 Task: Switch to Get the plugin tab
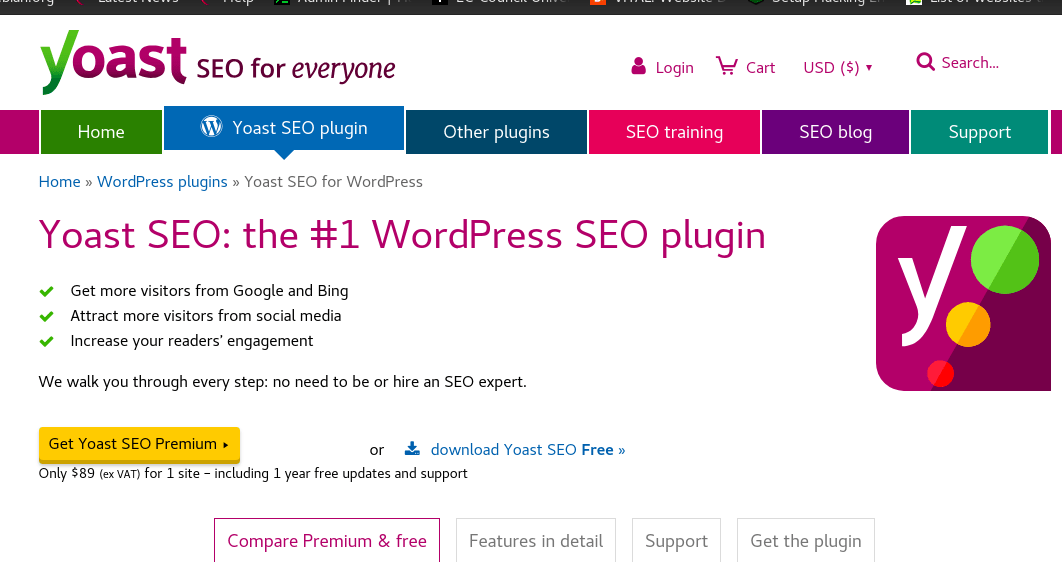pos(805,540)
